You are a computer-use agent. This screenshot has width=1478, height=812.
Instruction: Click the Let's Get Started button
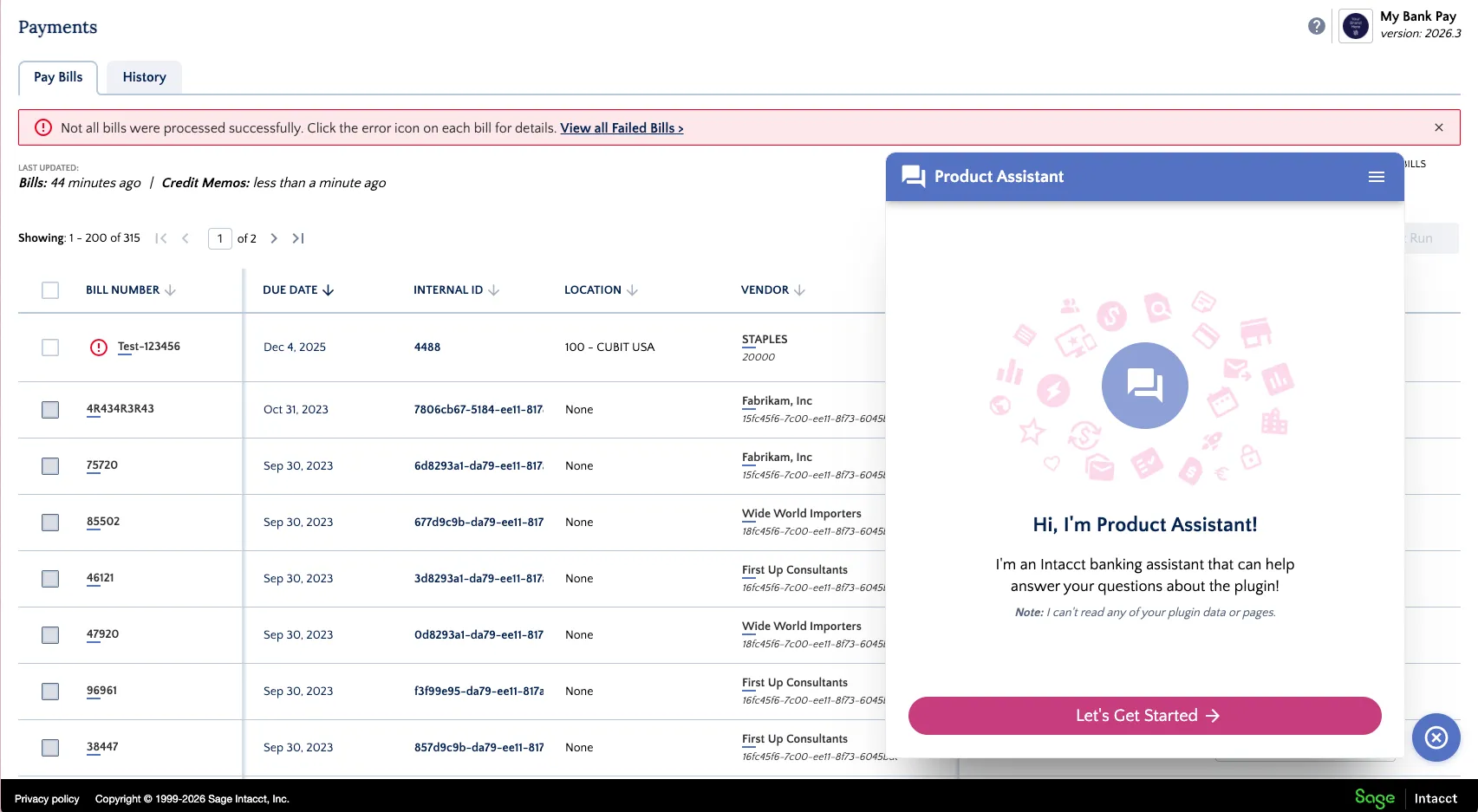pos(1144,716)
